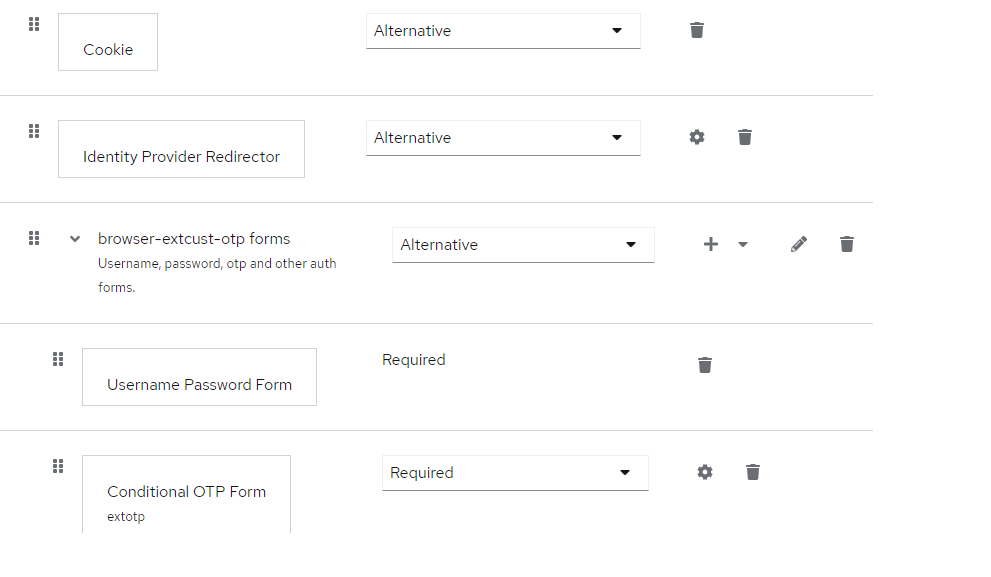This screenshot has height=577, width=991.
Task: Click drag handle of Identity Provider Redirector
Action: [34, 131]
